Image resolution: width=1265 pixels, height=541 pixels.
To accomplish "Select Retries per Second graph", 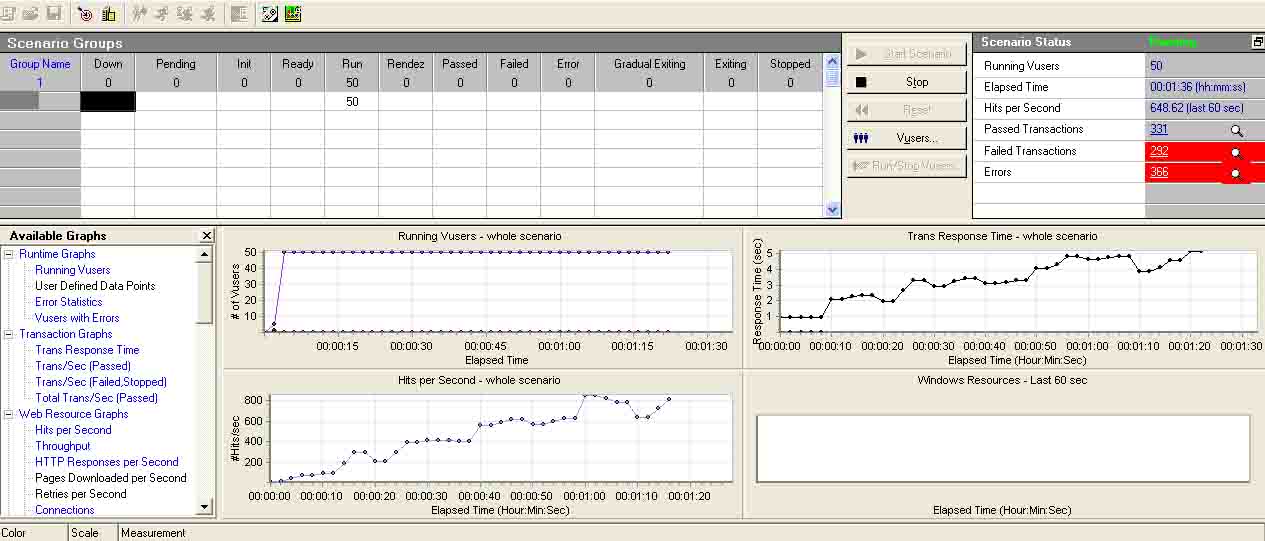I will [80, 494].
